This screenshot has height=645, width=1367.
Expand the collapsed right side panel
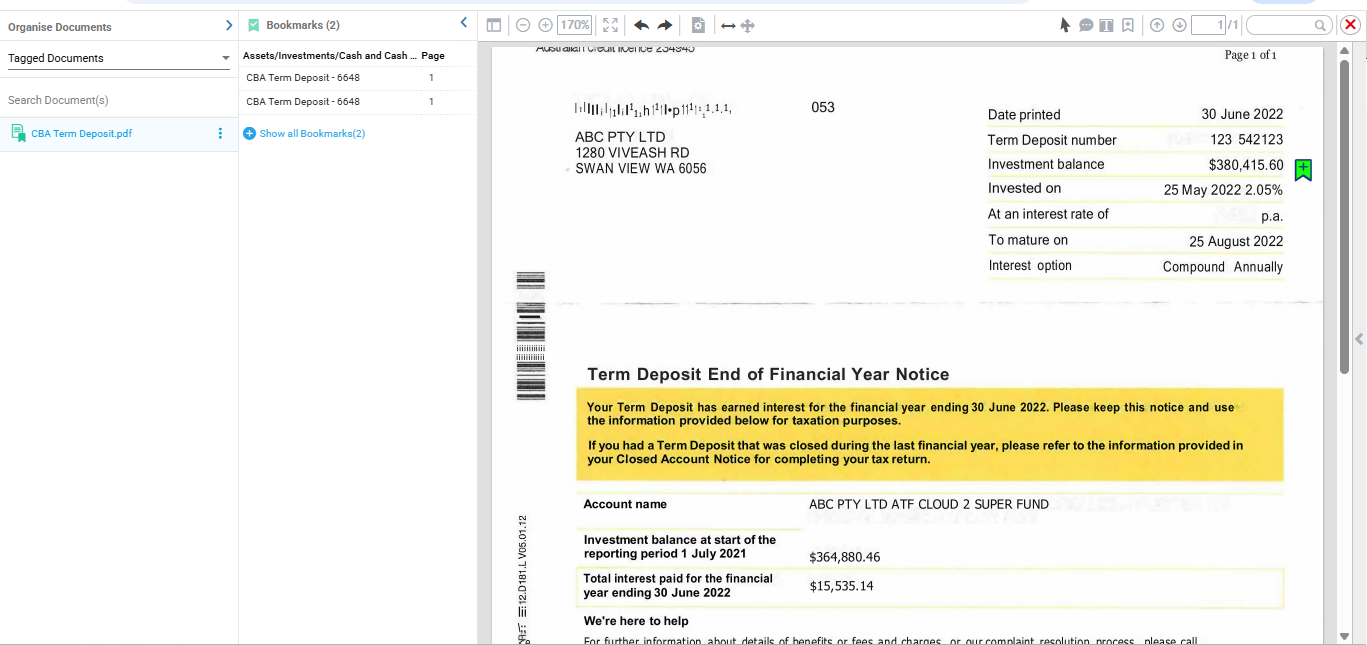[x=1359, y=339]
